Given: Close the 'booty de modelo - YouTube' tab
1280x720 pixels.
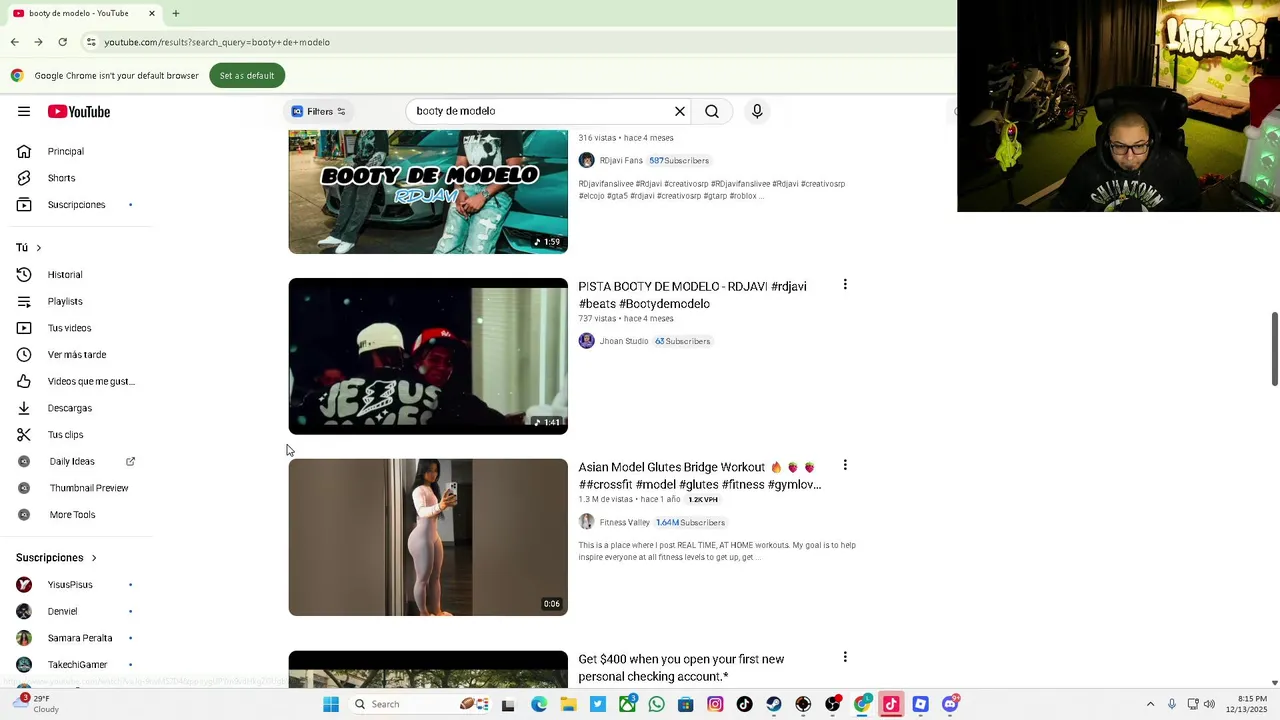Looking at the screenshot, I should click(x=152, y=14).
